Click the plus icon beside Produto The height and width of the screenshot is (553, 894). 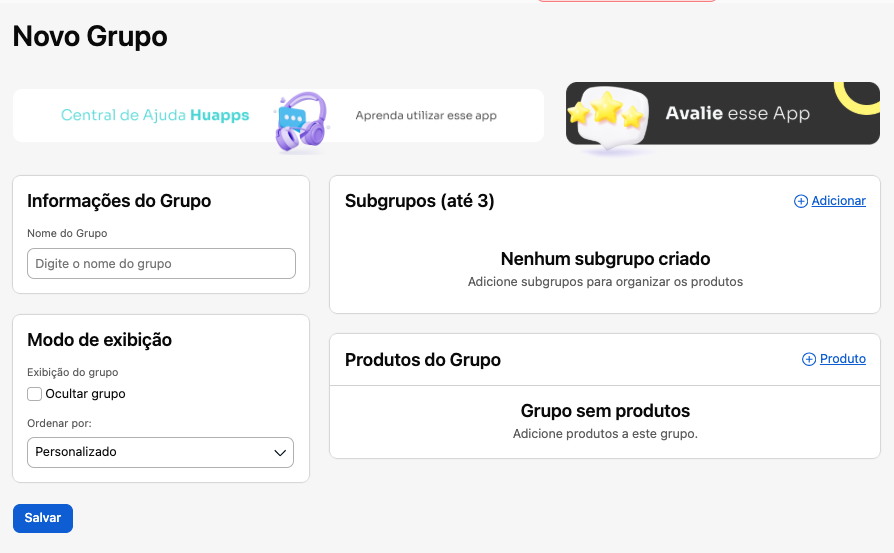(x=808, y=359)
